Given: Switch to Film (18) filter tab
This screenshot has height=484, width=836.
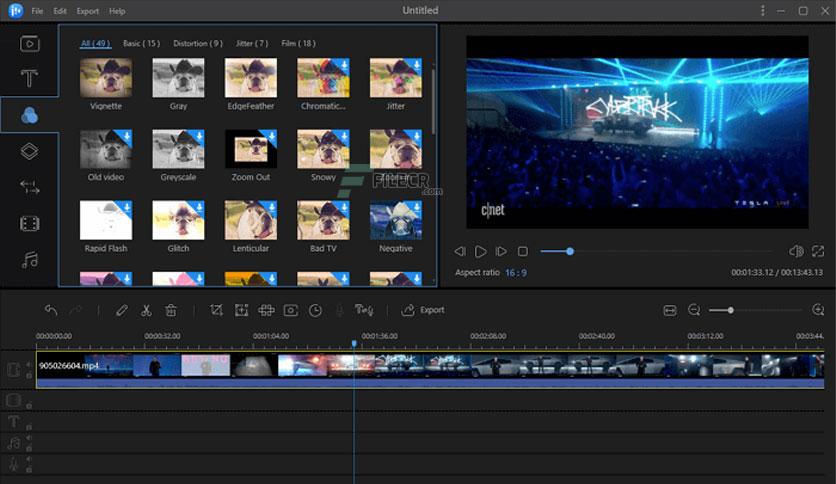Looking at the screenshot, I should click(x=298, y=43).
